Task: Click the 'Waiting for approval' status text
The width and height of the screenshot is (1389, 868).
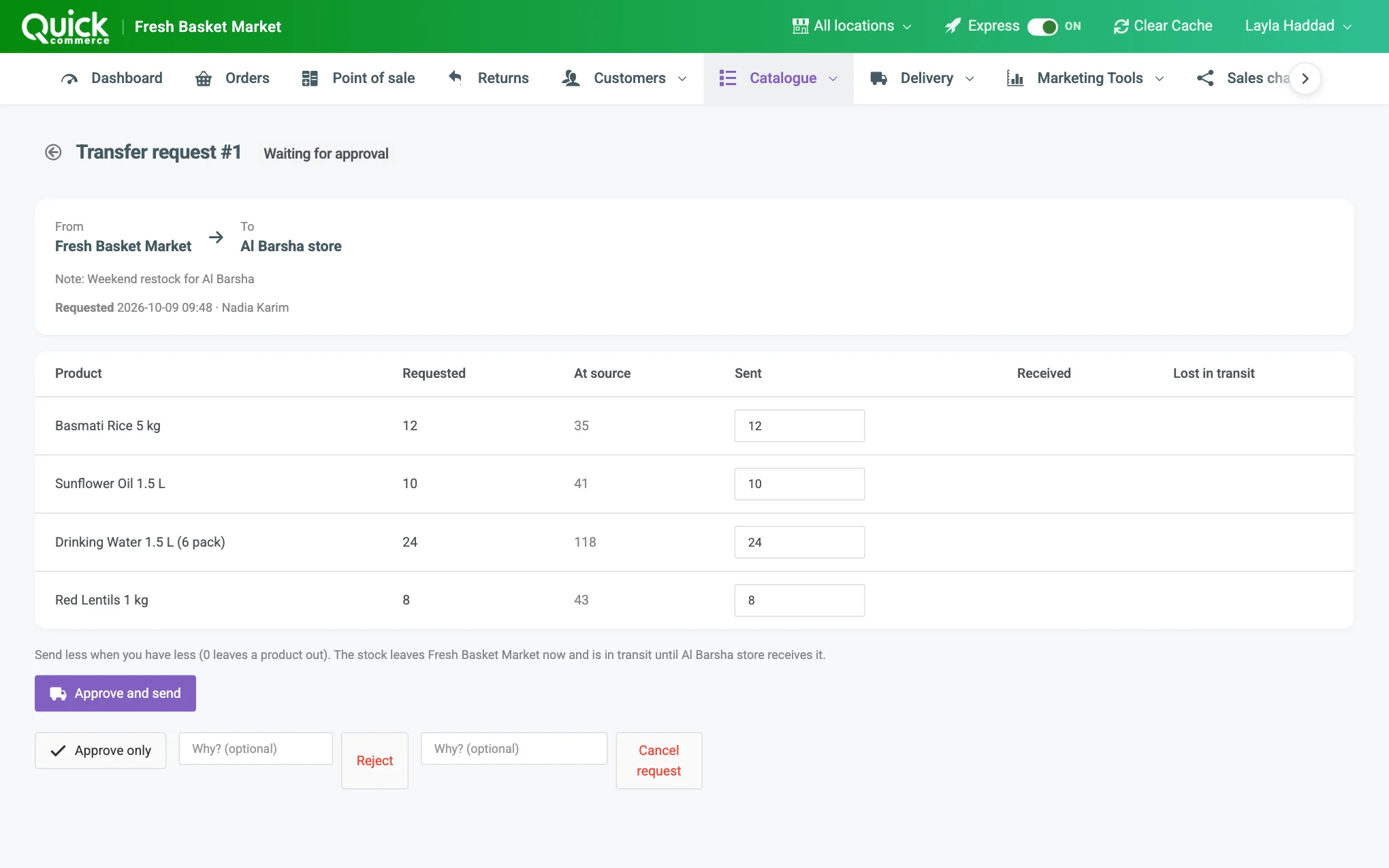Action: pos(326,154)
